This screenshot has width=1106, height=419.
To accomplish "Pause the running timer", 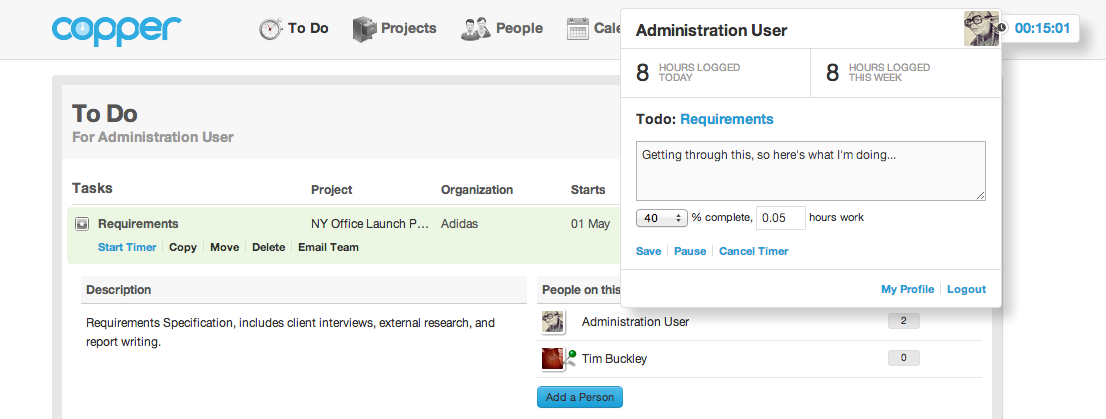I will [690, 251].
